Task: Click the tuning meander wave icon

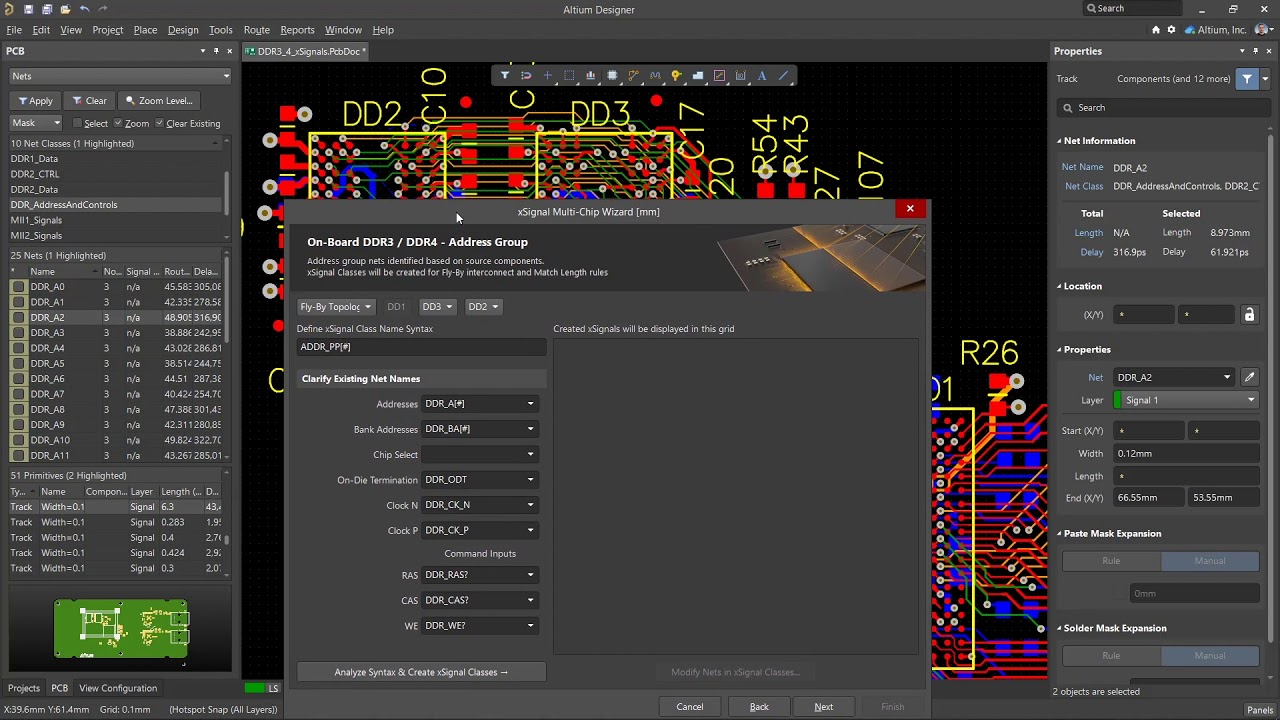Action: [x=655, y=75]
